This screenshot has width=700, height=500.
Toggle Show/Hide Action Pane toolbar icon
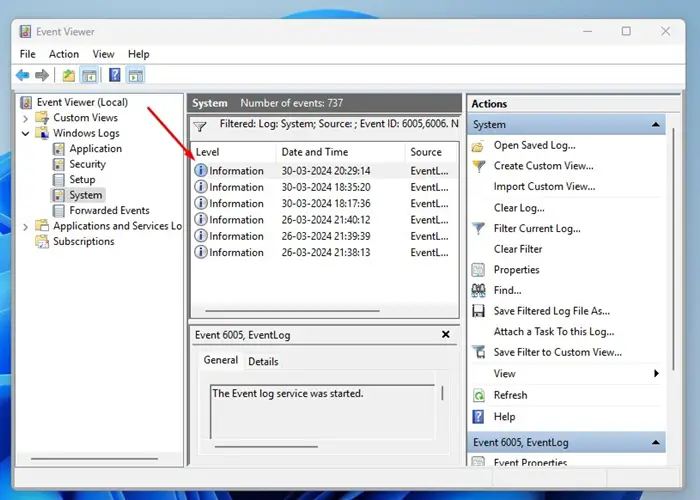(x=136, y=75)
